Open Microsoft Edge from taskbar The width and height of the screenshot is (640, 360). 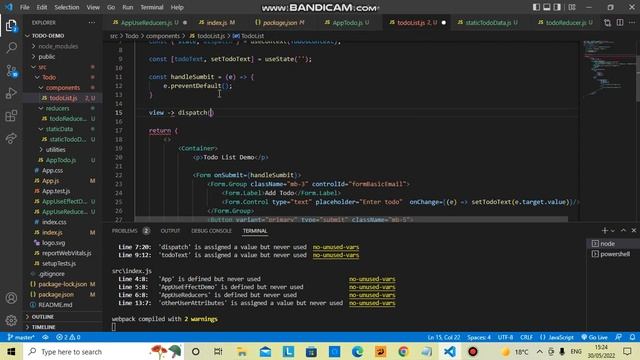(x=357, y=351)
